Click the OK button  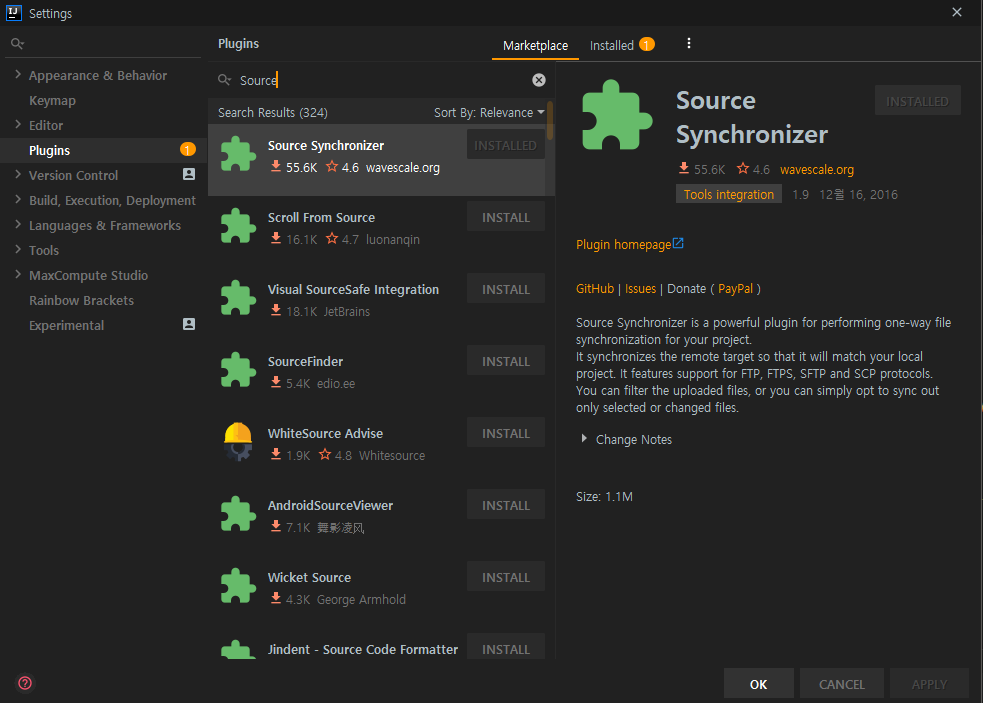[x=759, y=684]
